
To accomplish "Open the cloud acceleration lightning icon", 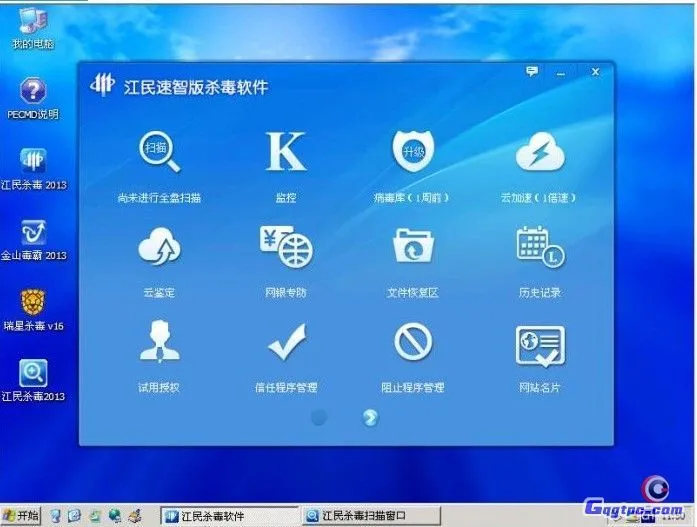I will [x=540, y=152].
